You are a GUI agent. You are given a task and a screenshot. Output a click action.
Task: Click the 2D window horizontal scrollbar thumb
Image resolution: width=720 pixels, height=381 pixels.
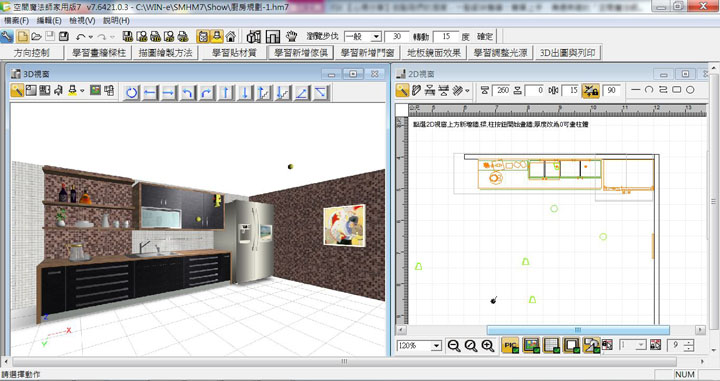(x=578, y=330)
